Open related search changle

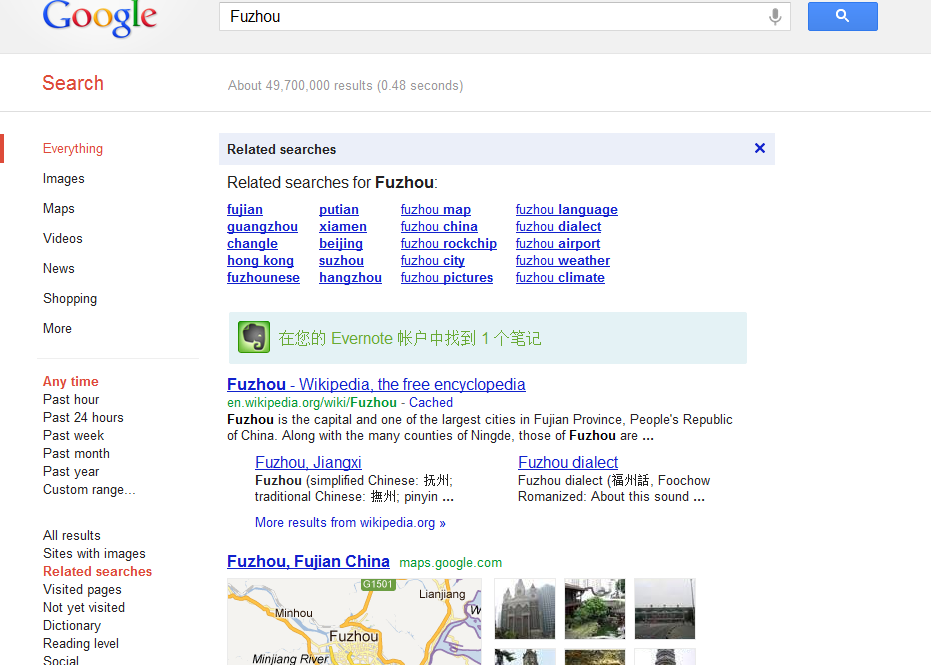tap(252, 243)
